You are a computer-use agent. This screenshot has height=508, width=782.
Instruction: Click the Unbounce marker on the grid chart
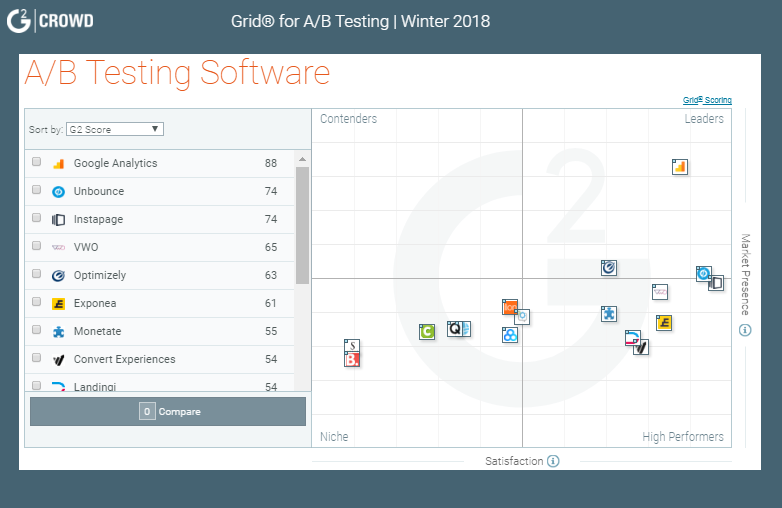(x=703, y=274)
